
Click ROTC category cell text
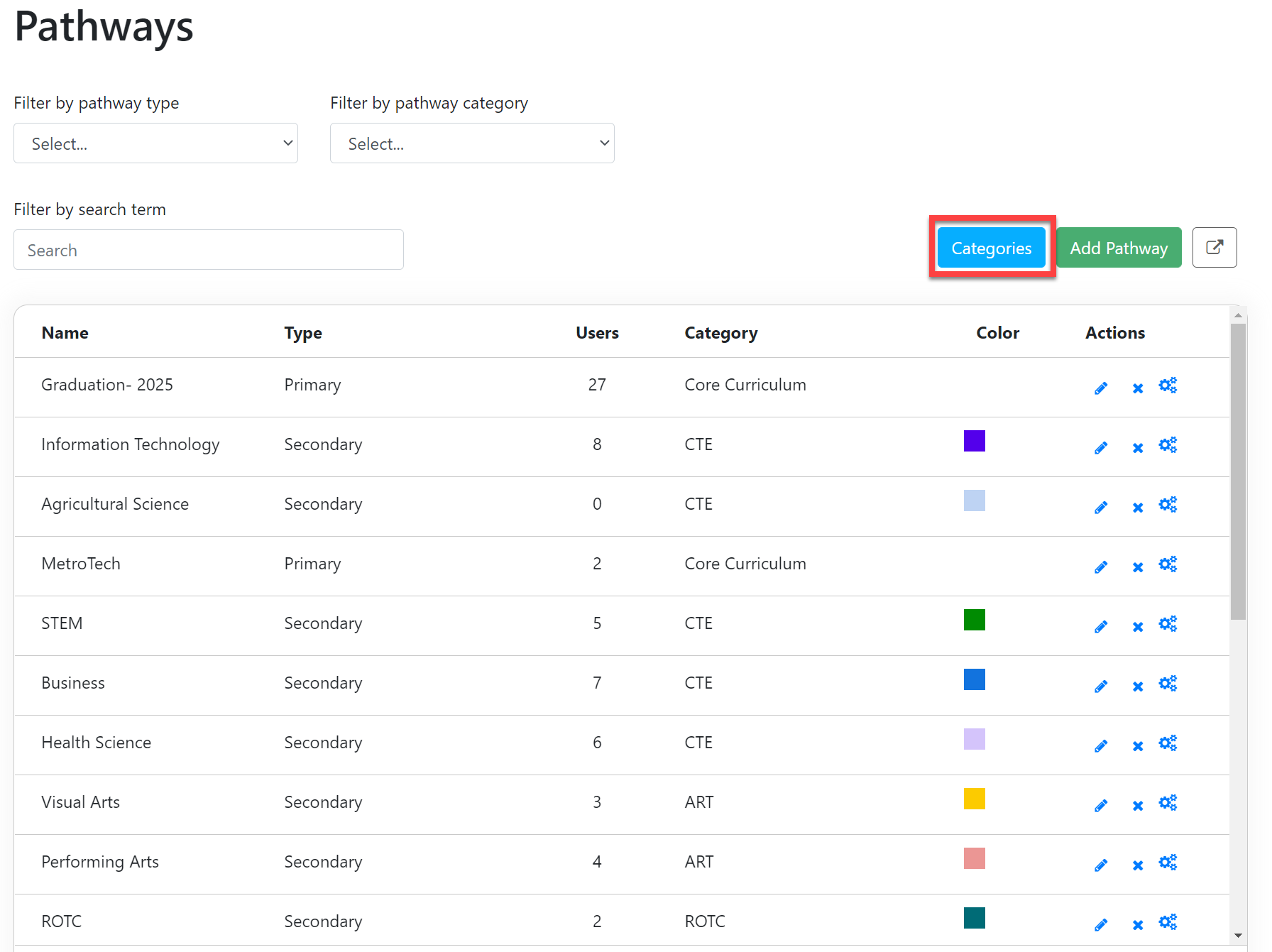(705, 921)
